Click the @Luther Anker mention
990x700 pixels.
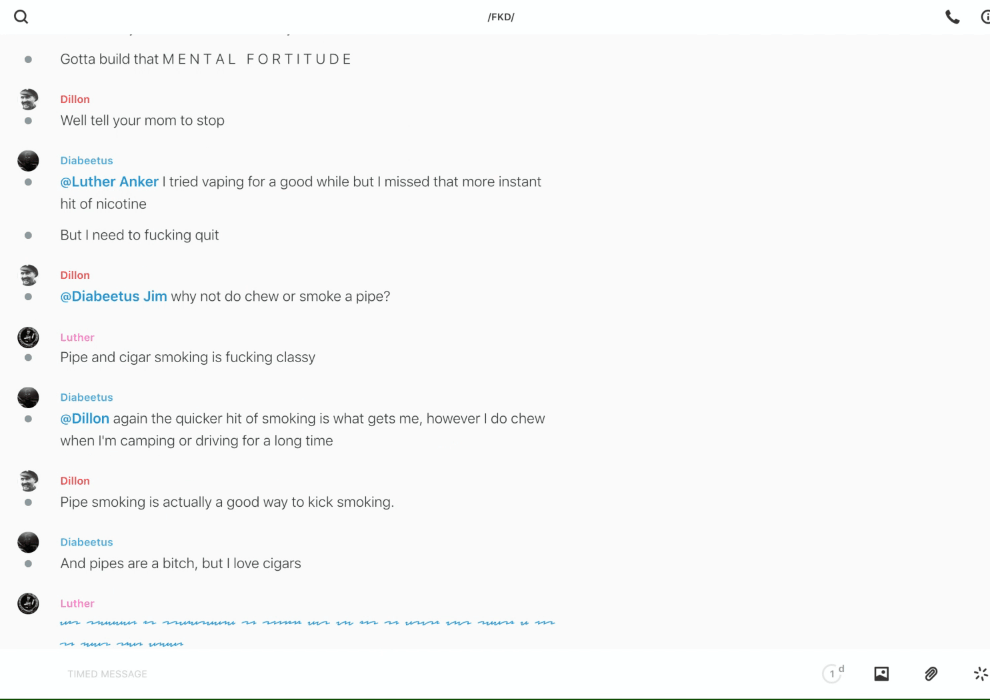pyautogui.click(x=110, y=182)
